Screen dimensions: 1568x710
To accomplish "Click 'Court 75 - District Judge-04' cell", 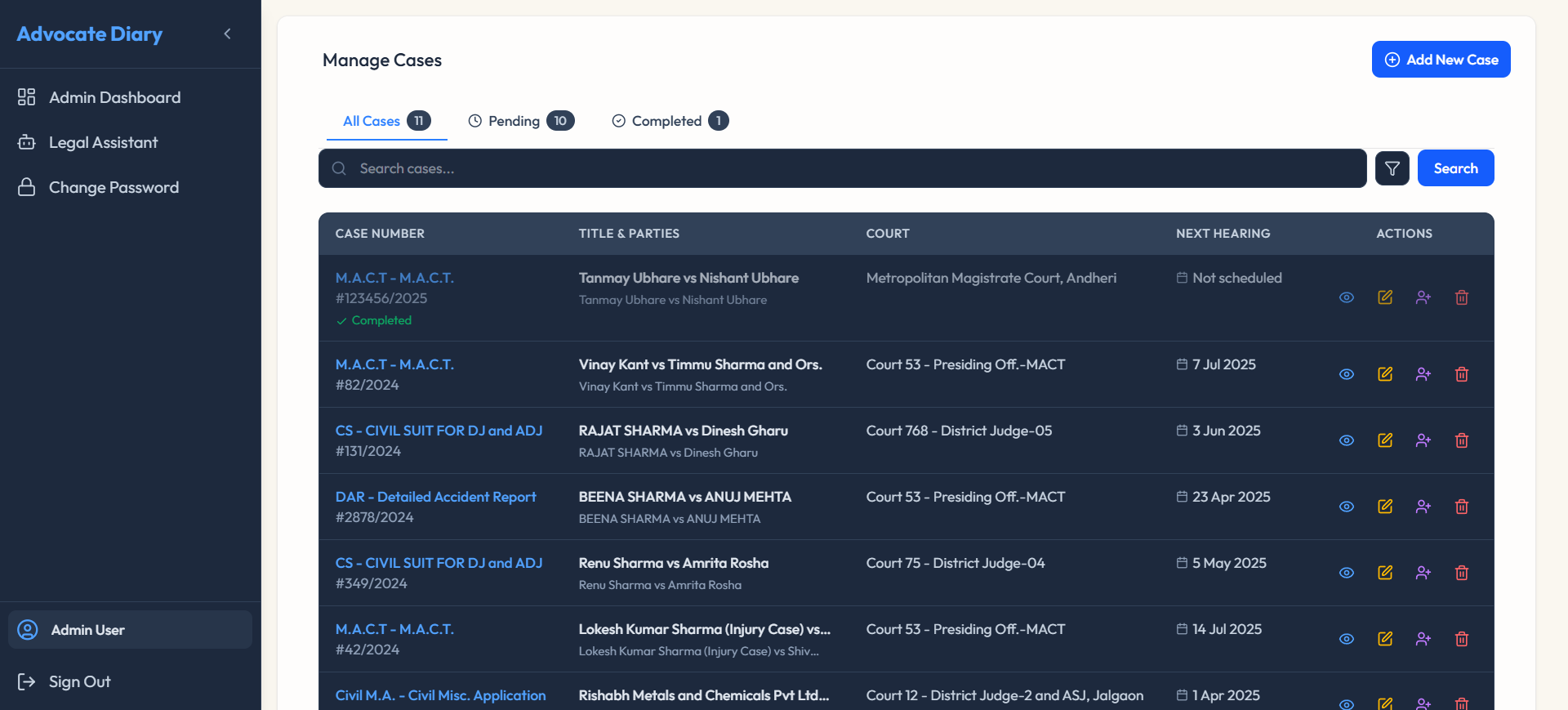I will (955, 563).
